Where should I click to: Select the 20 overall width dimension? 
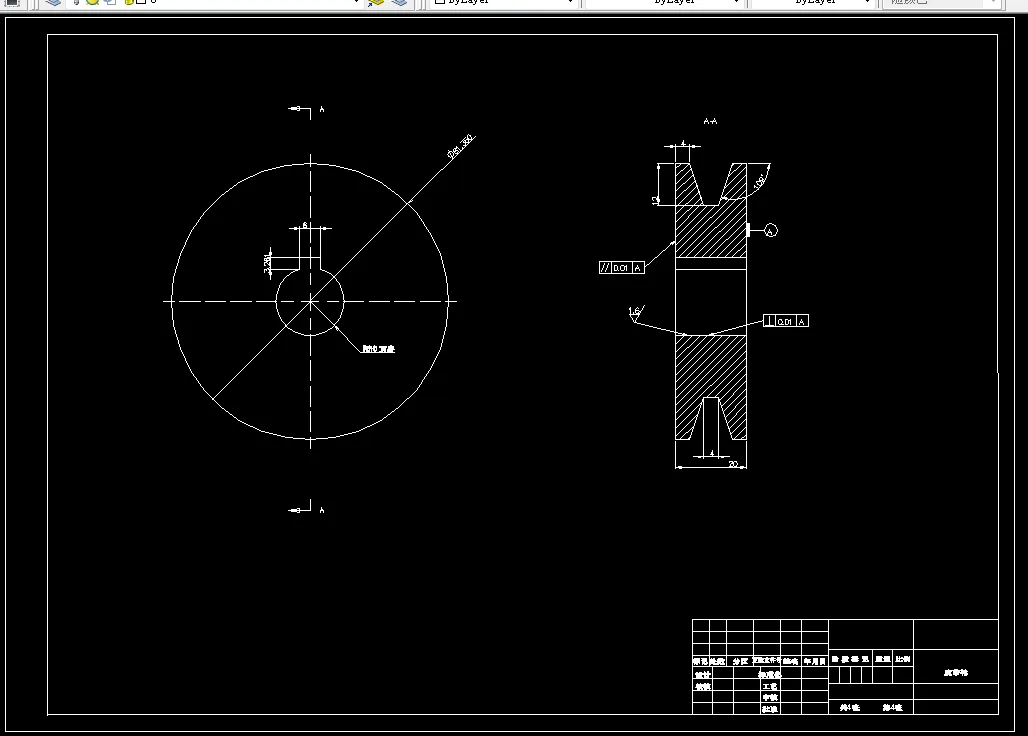pyautogui.click(x=733, y=463)
